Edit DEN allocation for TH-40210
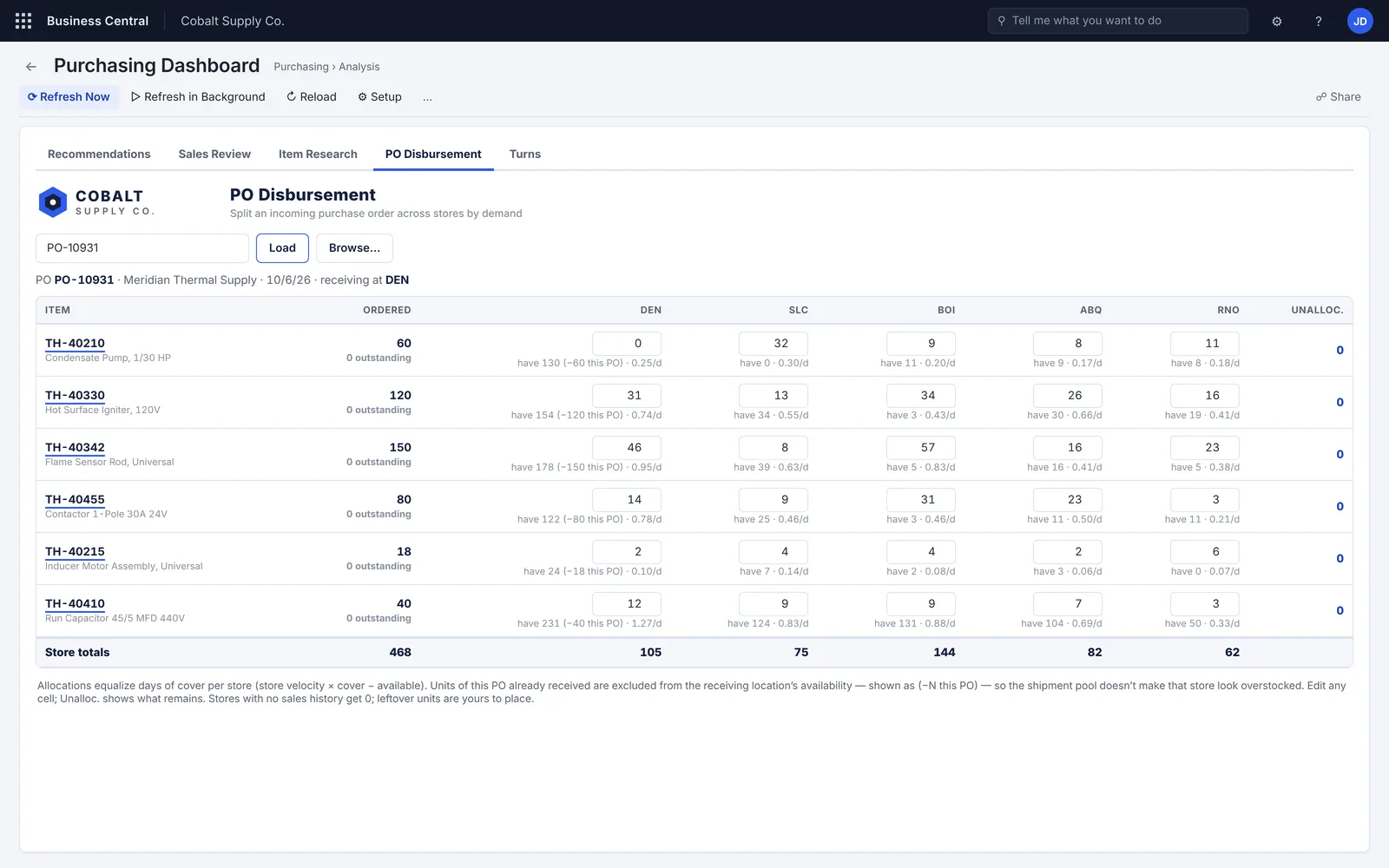1389x868 pixels. pyautogui.click(x=627, y=344)
